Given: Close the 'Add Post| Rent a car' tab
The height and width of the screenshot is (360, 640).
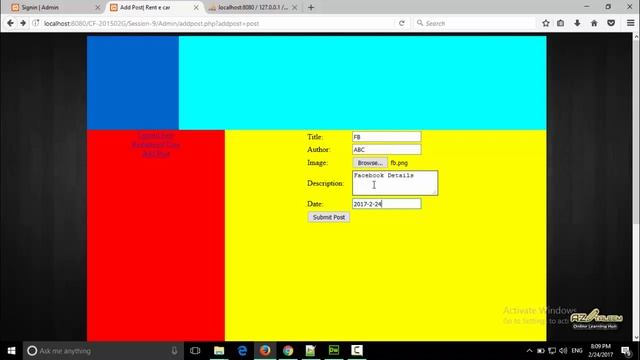Looking at the screenshot, I should [x=196, y=7].
